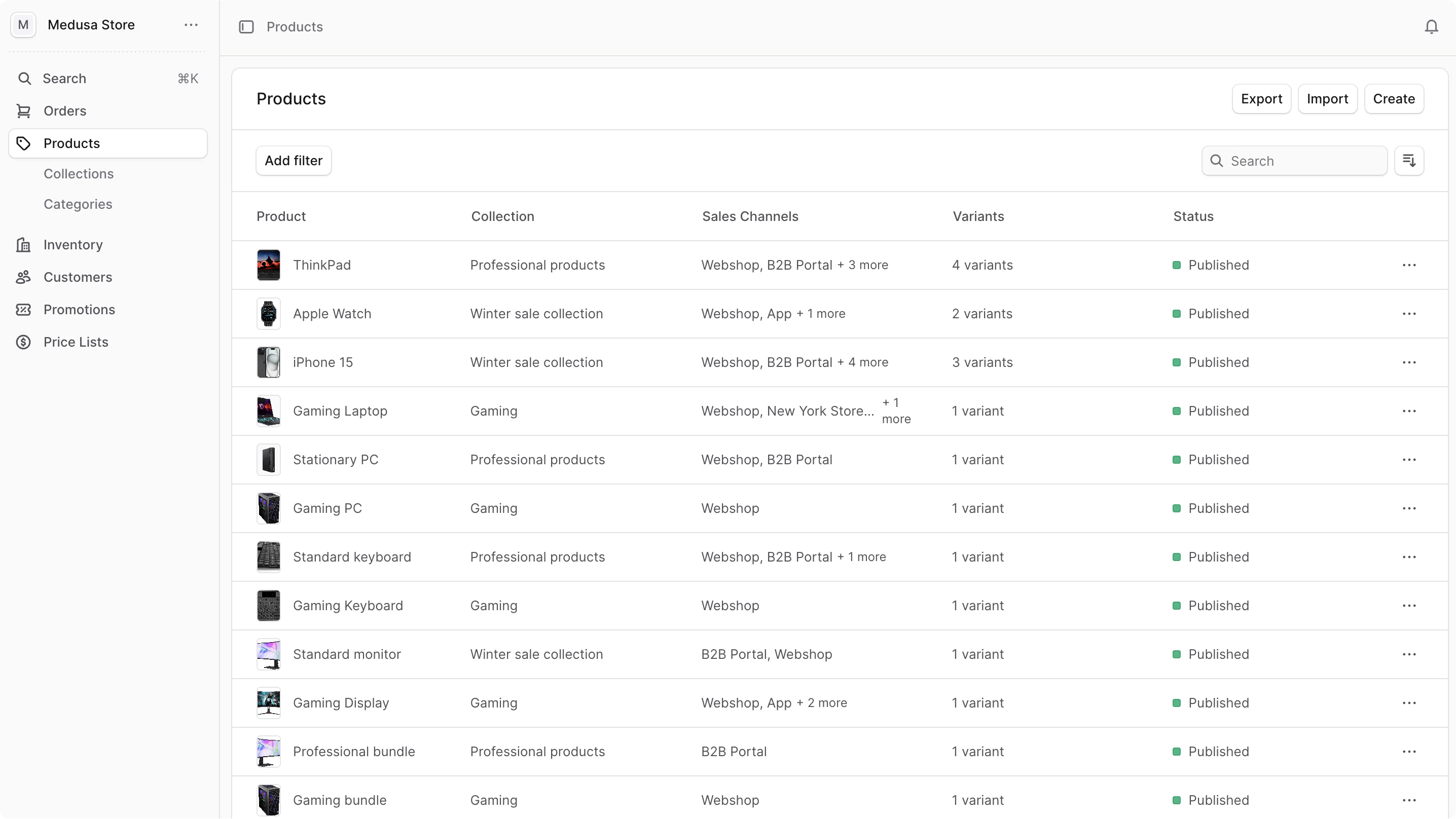Navigate to Collections

click(79, 173)
